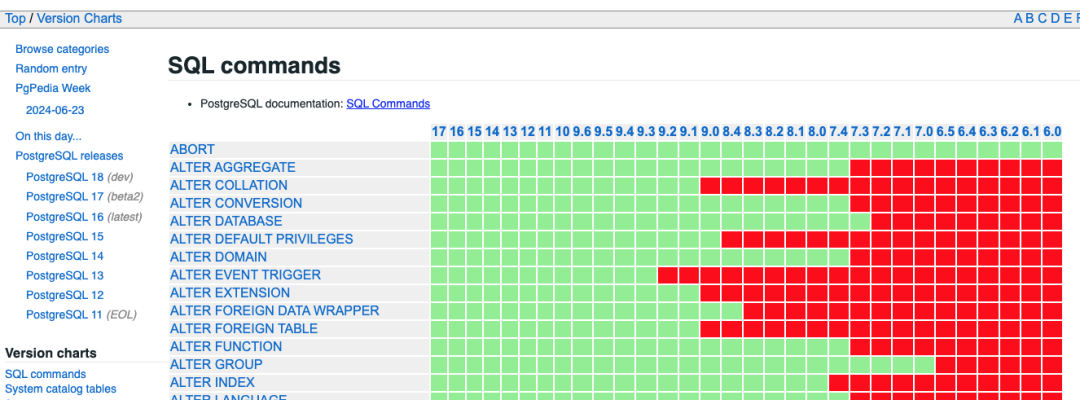Screen dimensions: 1080x400
Task: Open a Random entry
Action: pyautogui.click(x=51, y=69)
